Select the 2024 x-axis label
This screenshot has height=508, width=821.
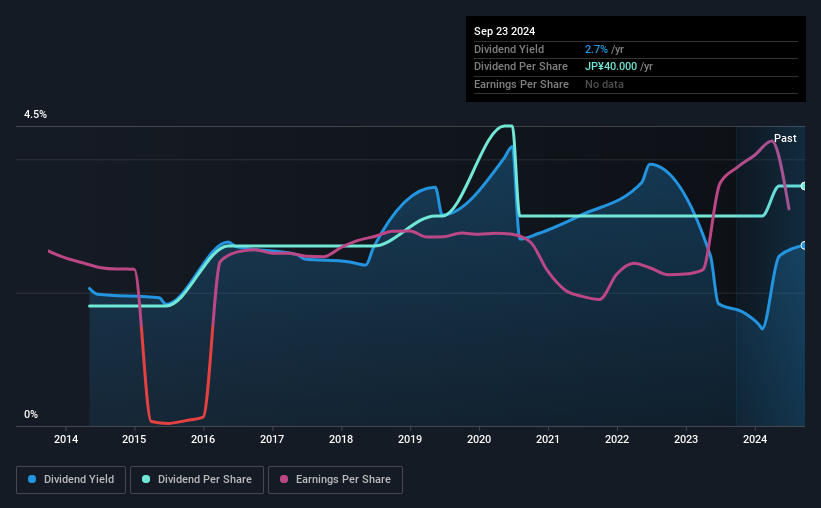click(x=755, y=439)
